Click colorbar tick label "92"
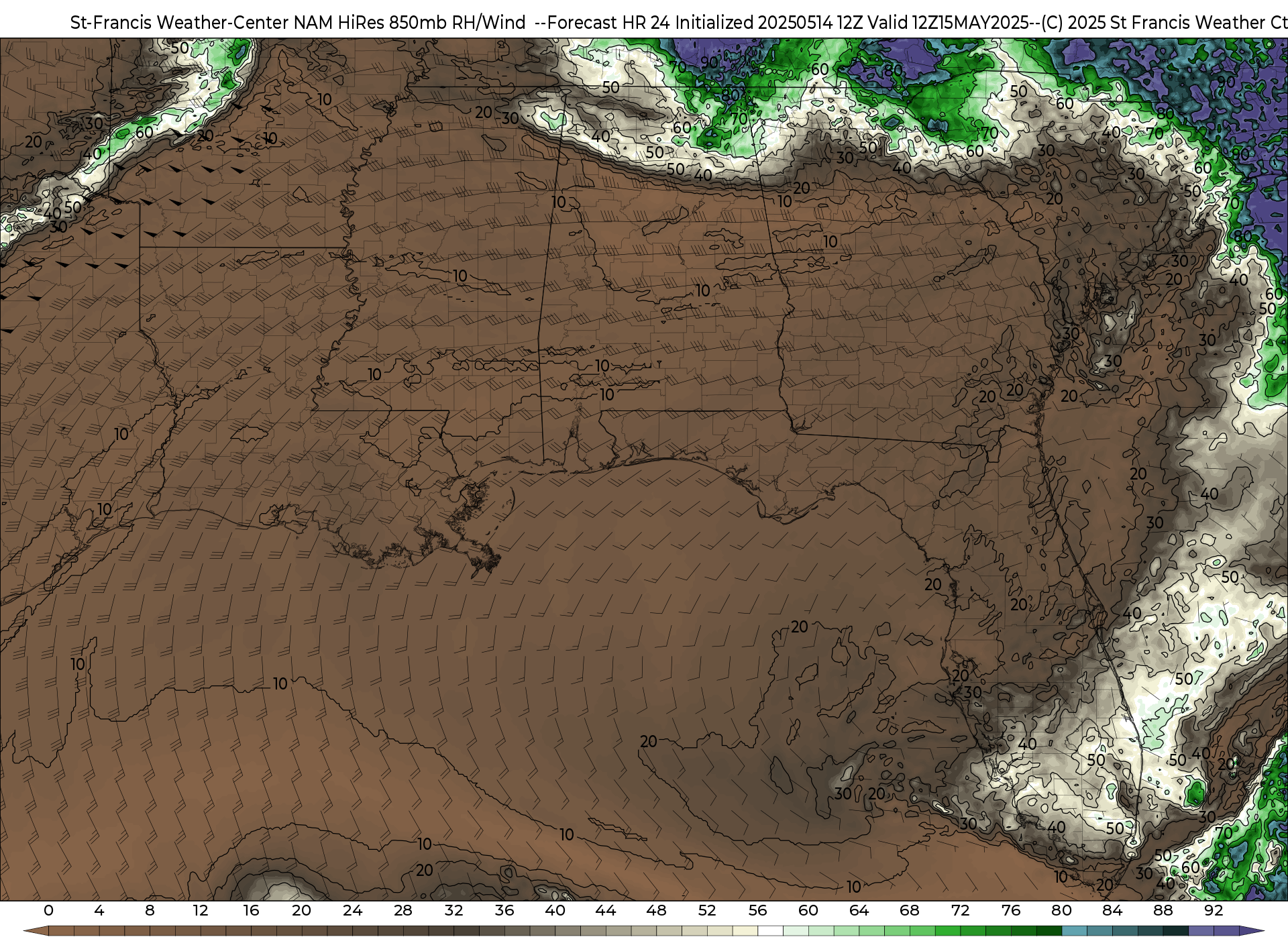The height and width of the screenshot is (939, 1288). [x=1214, y=911]
